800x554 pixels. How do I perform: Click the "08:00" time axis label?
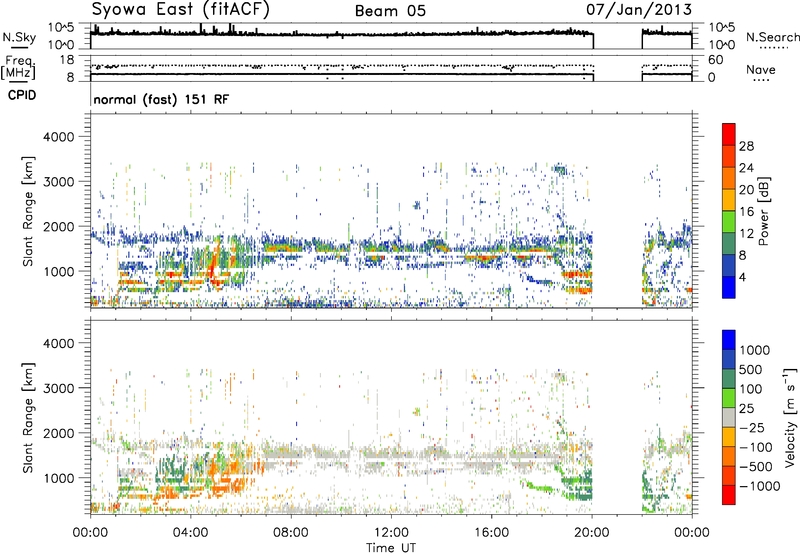(291, 533)
